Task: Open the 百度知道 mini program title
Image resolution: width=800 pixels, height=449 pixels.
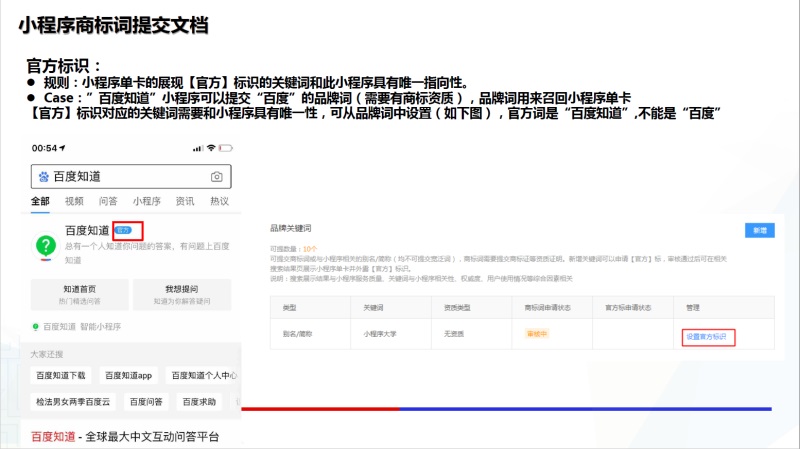Action: (87, 231)
